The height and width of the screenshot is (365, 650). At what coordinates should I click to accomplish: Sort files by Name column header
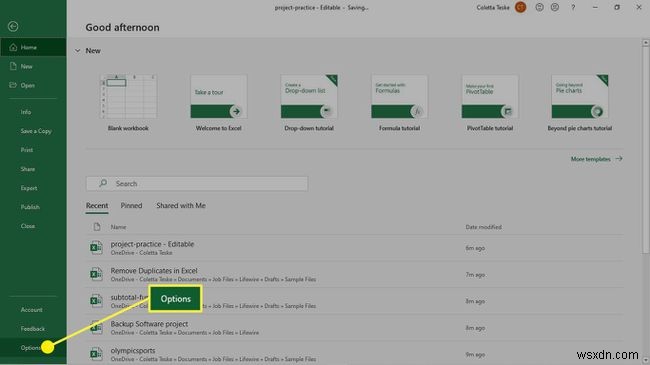pos(119,227)
